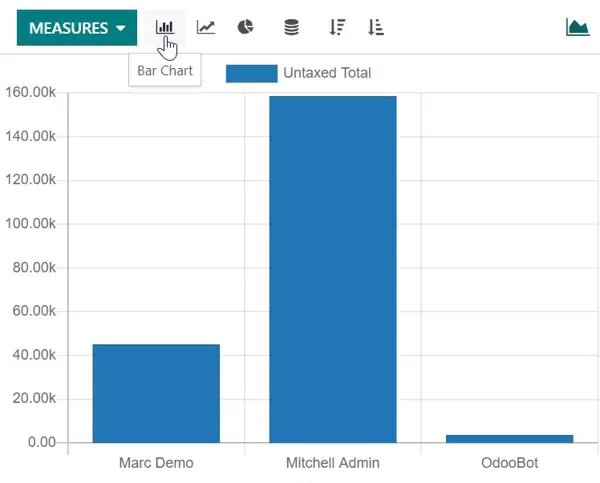The width and height of the screenshot is (600, 483).
Task: Click the small OdooBot bar
Action: click(510, 438)
